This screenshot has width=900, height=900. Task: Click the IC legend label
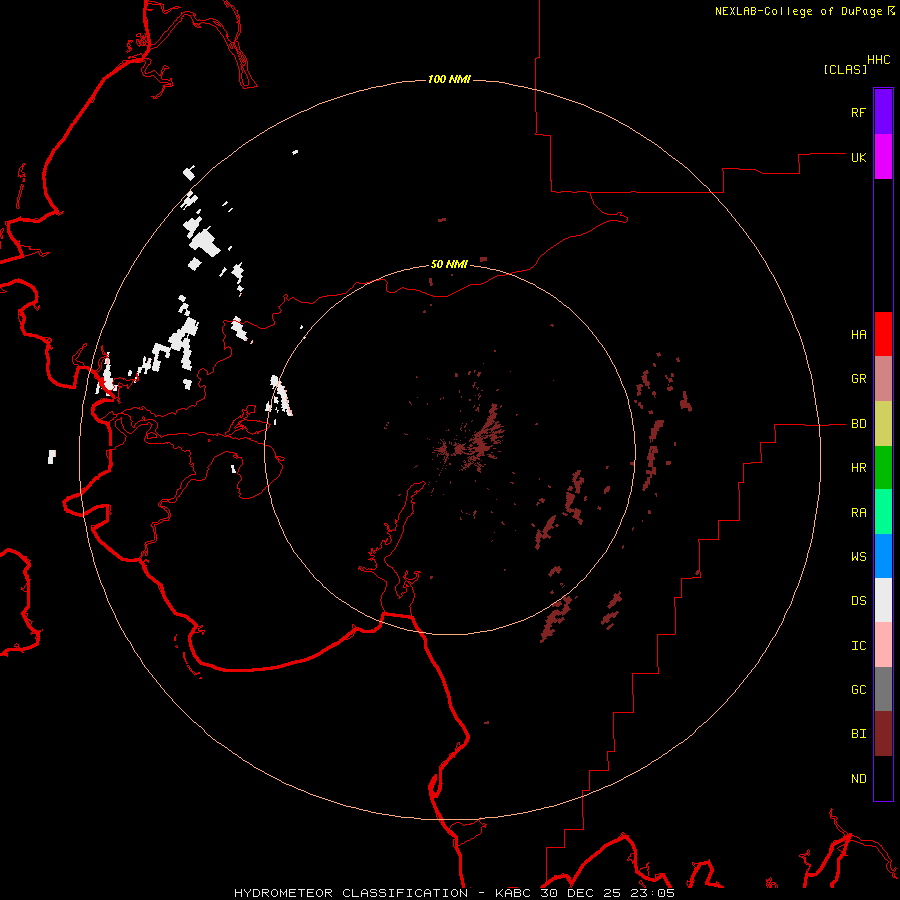[859, 646]
